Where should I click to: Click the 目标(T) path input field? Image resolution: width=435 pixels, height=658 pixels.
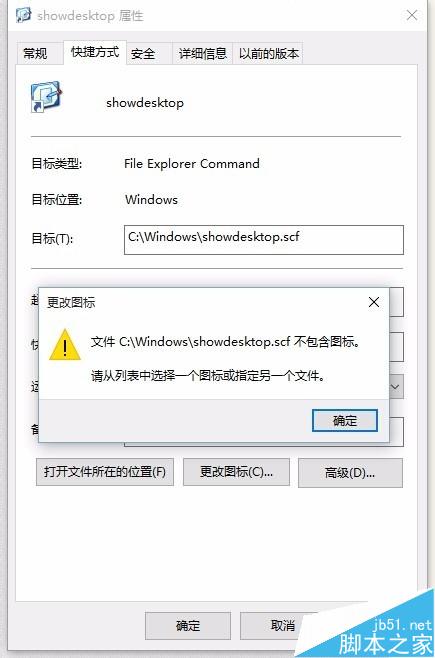263,240
